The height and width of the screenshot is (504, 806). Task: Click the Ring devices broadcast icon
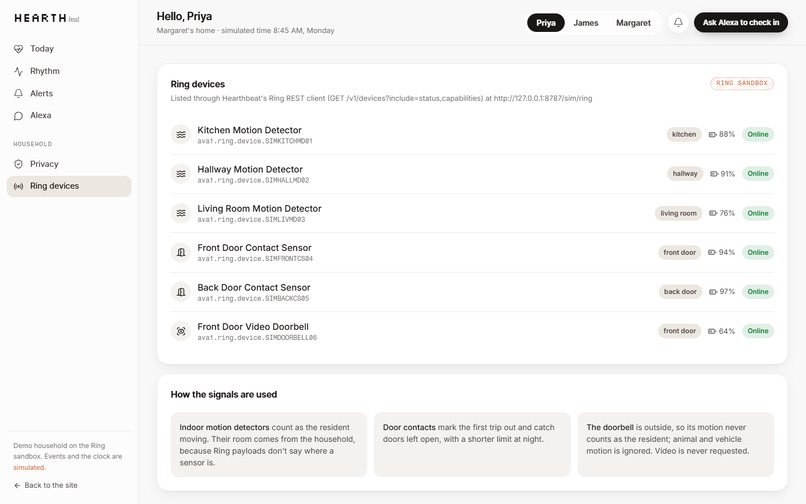coord(19,186)
